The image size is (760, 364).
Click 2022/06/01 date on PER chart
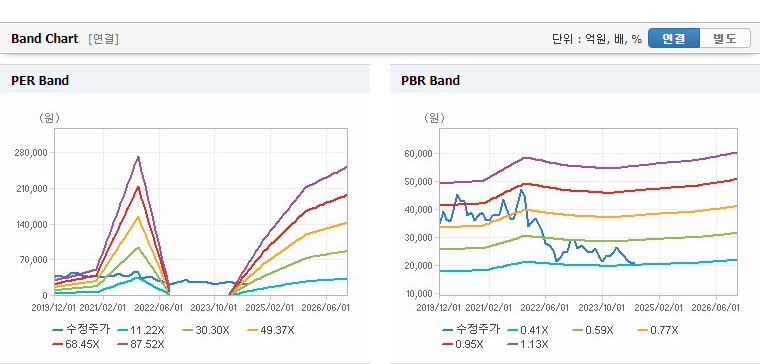pos(158,308)
